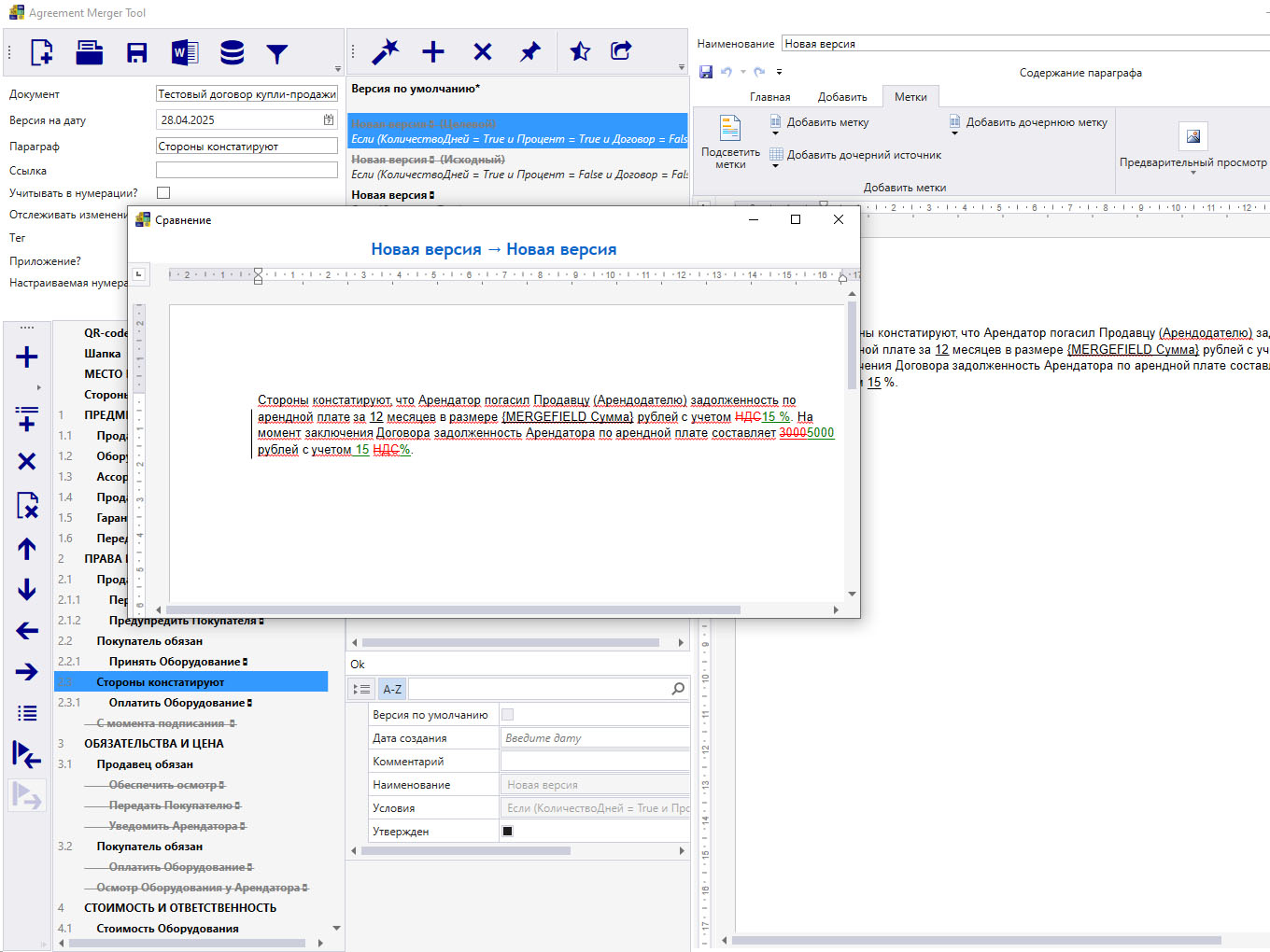Click the filter funnel icon

(x=277, y=54)
